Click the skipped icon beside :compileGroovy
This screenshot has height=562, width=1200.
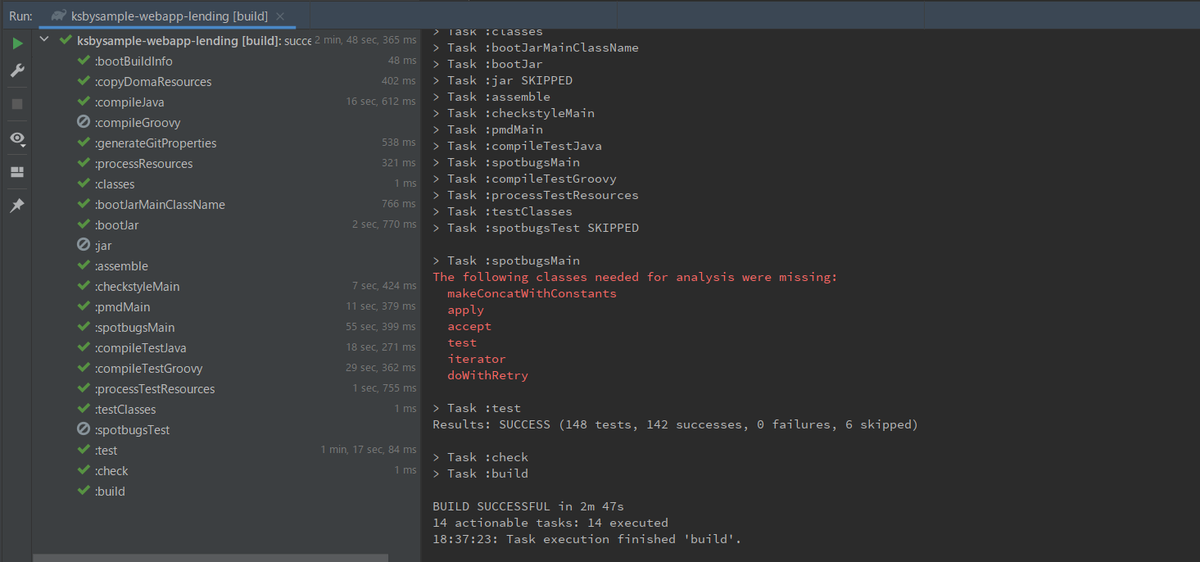click(x=84, y=123)
